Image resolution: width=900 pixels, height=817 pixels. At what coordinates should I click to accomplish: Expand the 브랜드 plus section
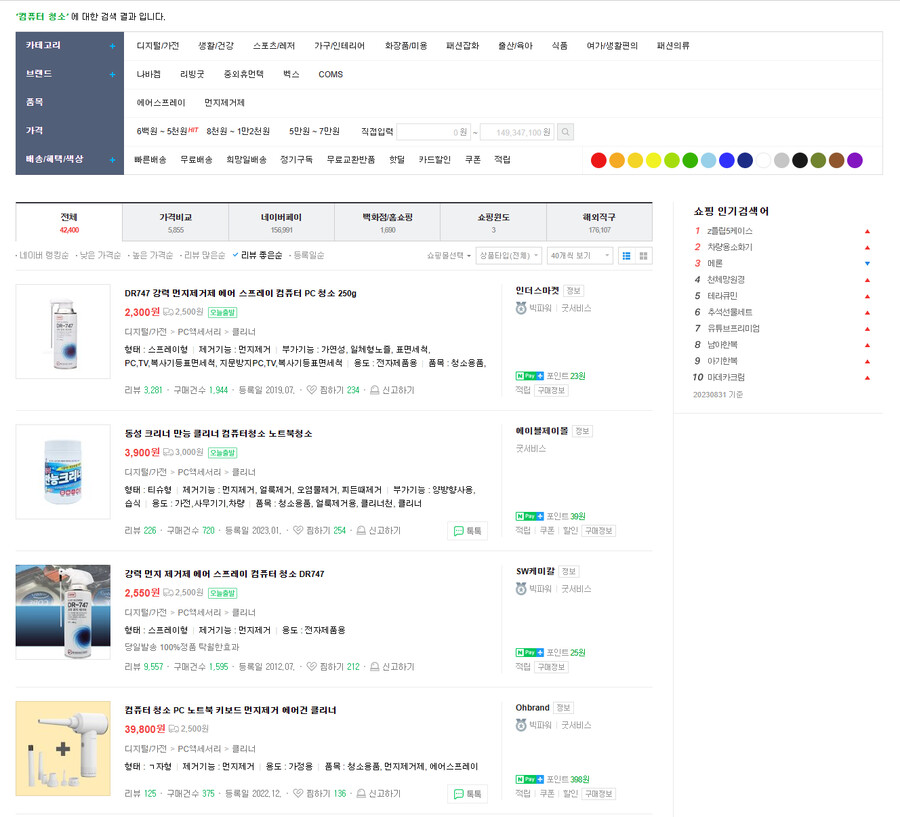[x=112, y=75]
